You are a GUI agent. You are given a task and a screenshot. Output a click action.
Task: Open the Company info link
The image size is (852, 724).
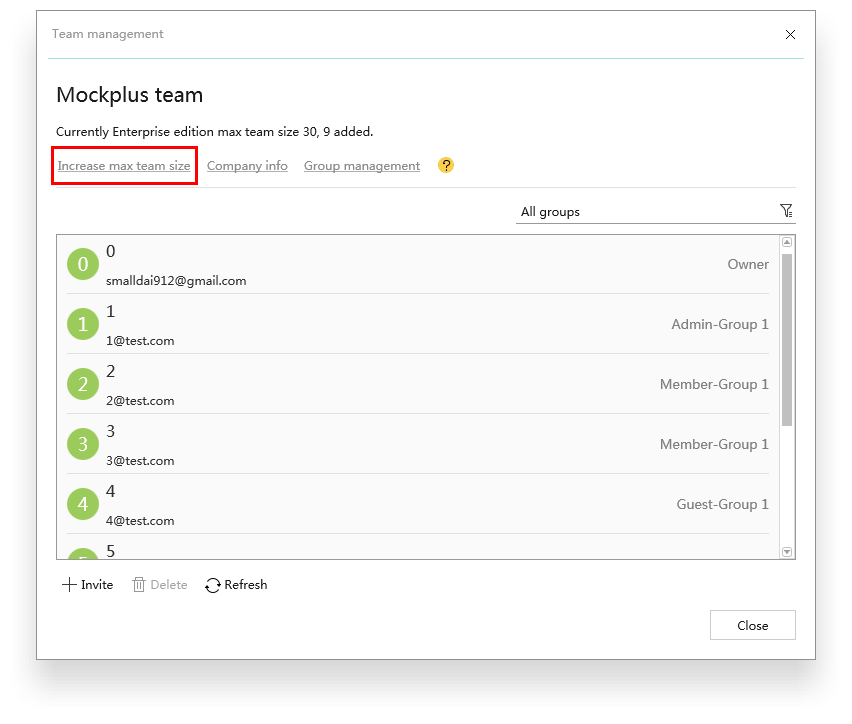(247, 166)
